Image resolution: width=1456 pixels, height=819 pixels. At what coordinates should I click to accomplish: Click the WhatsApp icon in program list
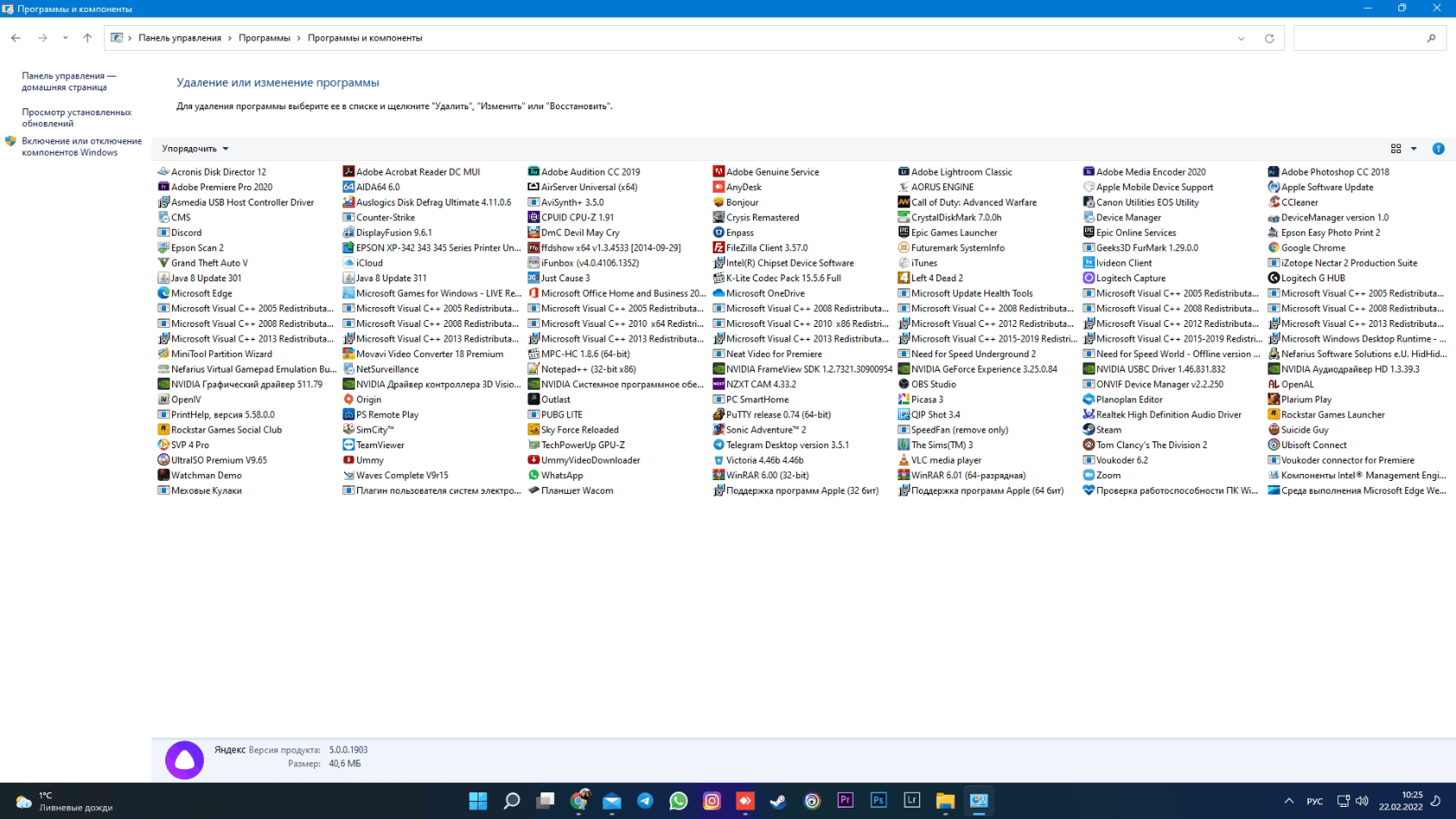[534, 475]
